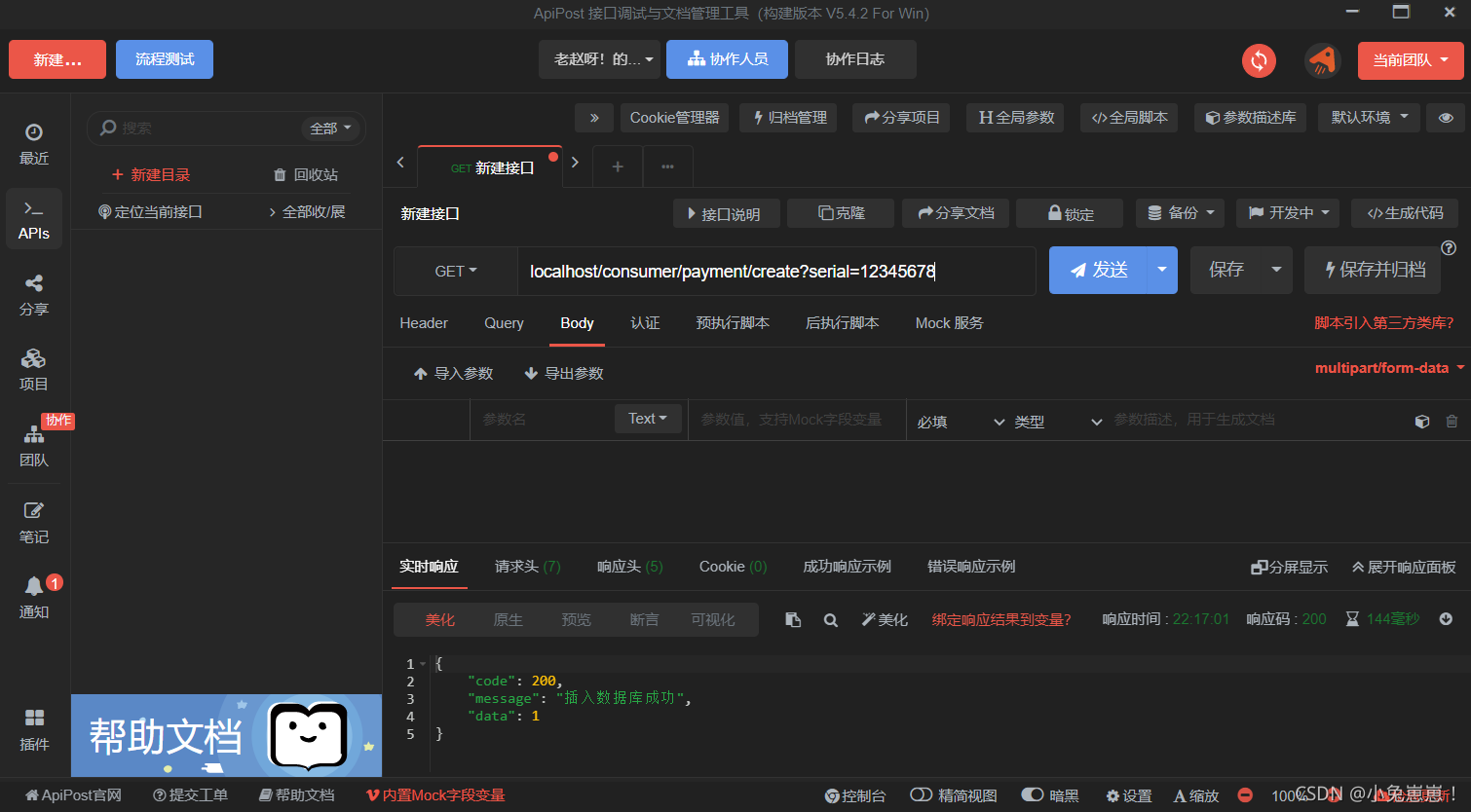Open the 最近 (recent) sidebar panel

click(34, 143)
